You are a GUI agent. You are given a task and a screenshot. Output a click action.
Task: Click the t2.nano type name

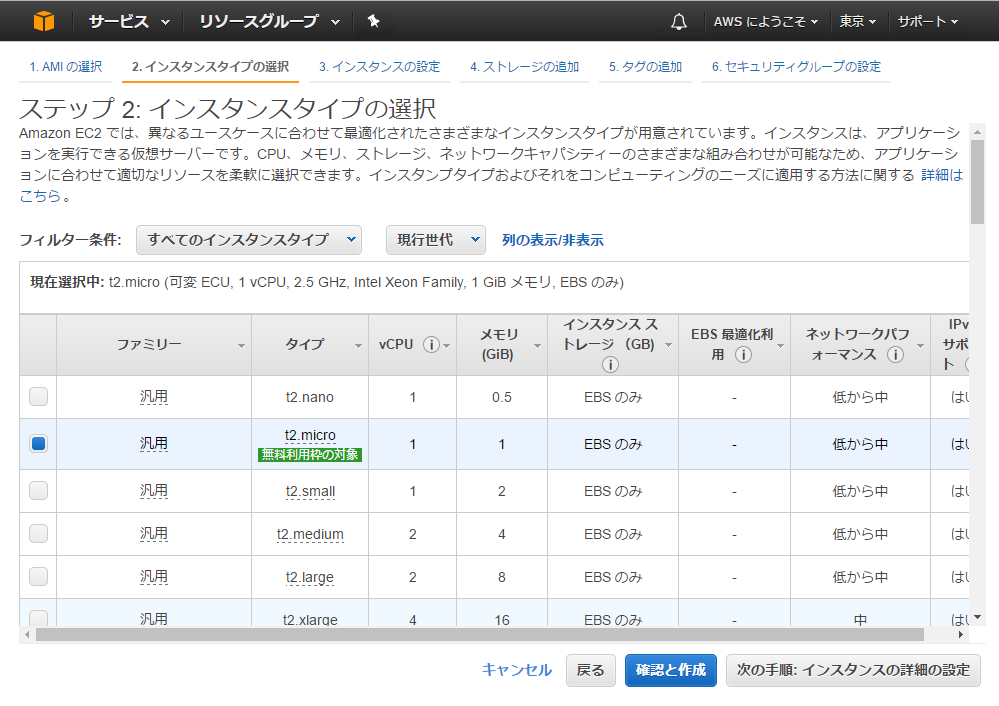[310, 397]
